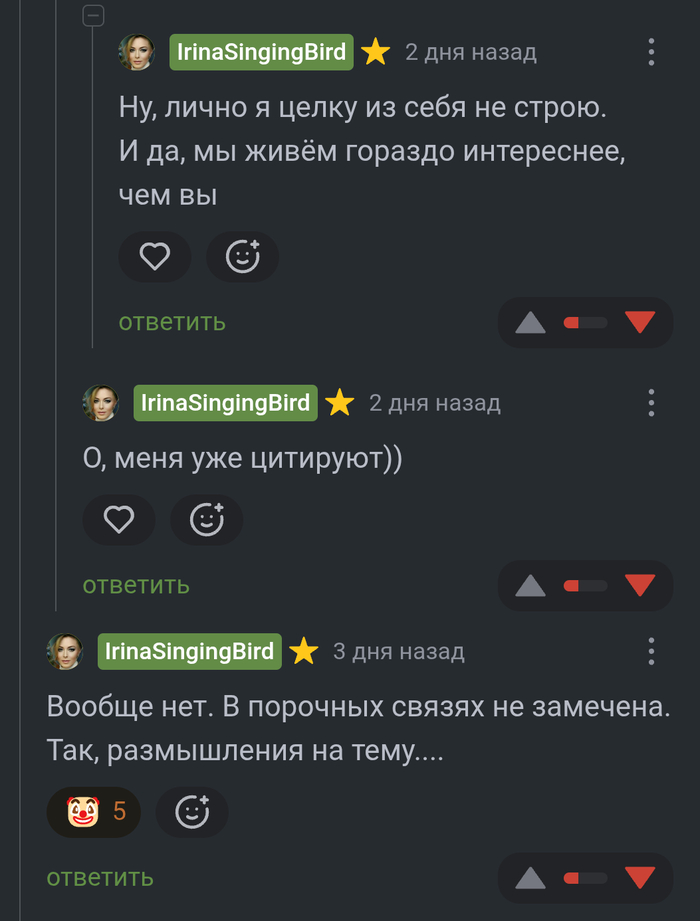Upvote the 'О, меня уже цитируют' comment

530,586
